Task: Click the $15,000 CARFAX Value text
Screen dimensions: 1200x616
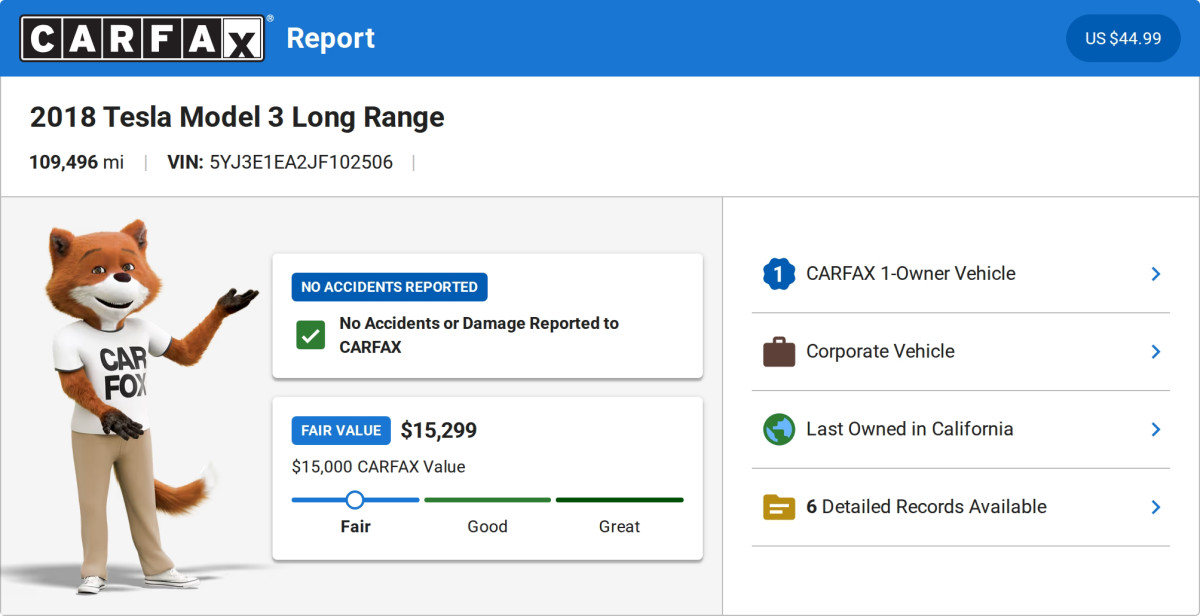Action: point(379,467)
